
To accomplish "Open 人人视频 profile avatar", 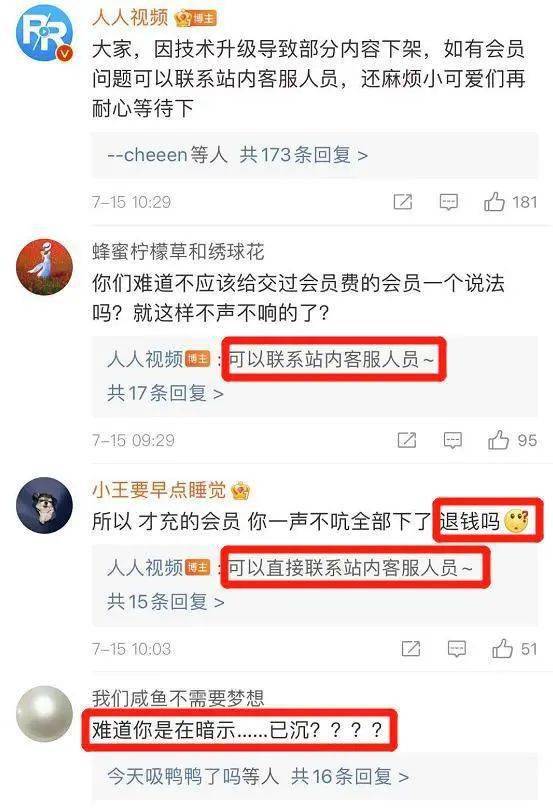I will pos(44,33).
